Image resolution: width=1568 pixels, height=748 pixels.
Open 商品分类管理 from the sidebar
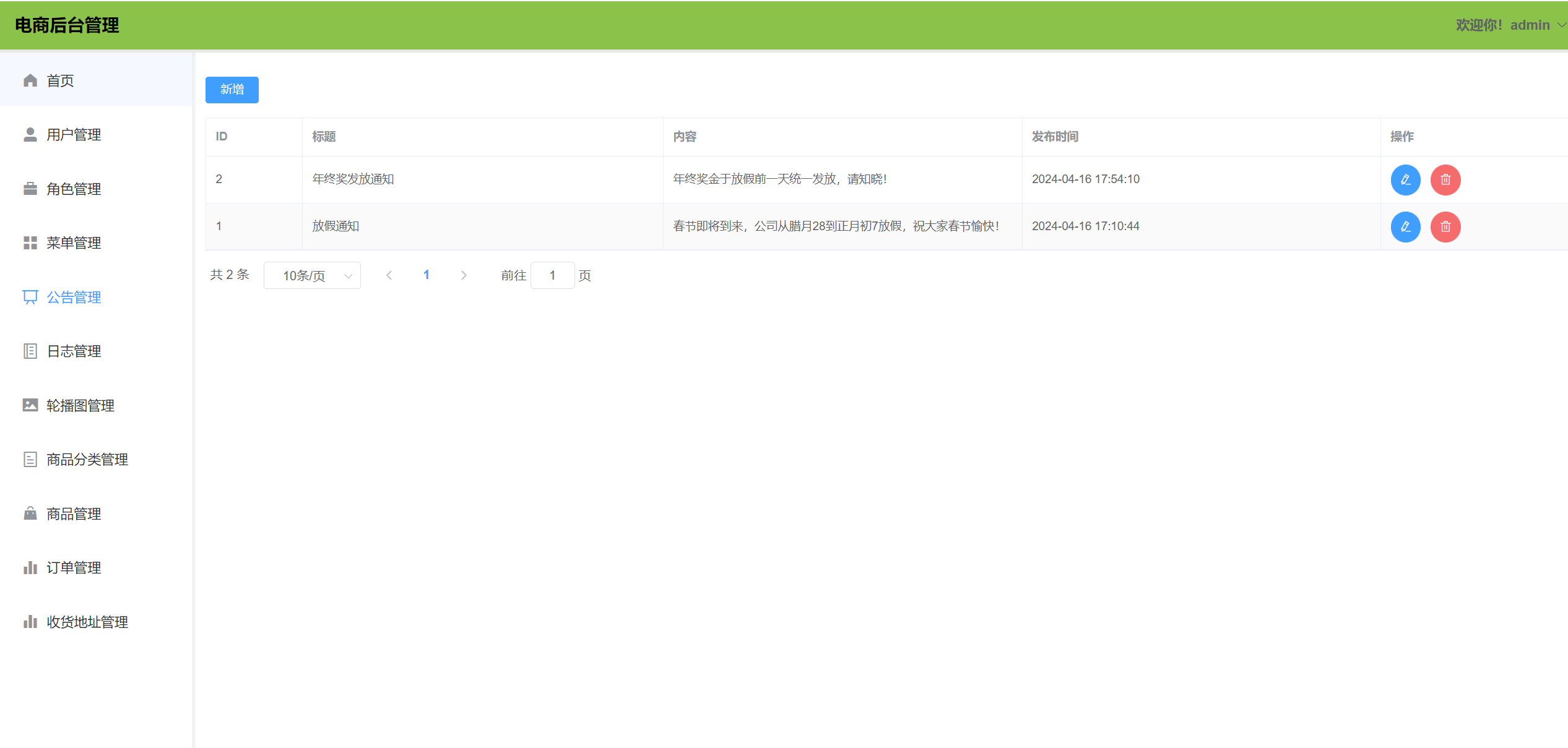86,459
